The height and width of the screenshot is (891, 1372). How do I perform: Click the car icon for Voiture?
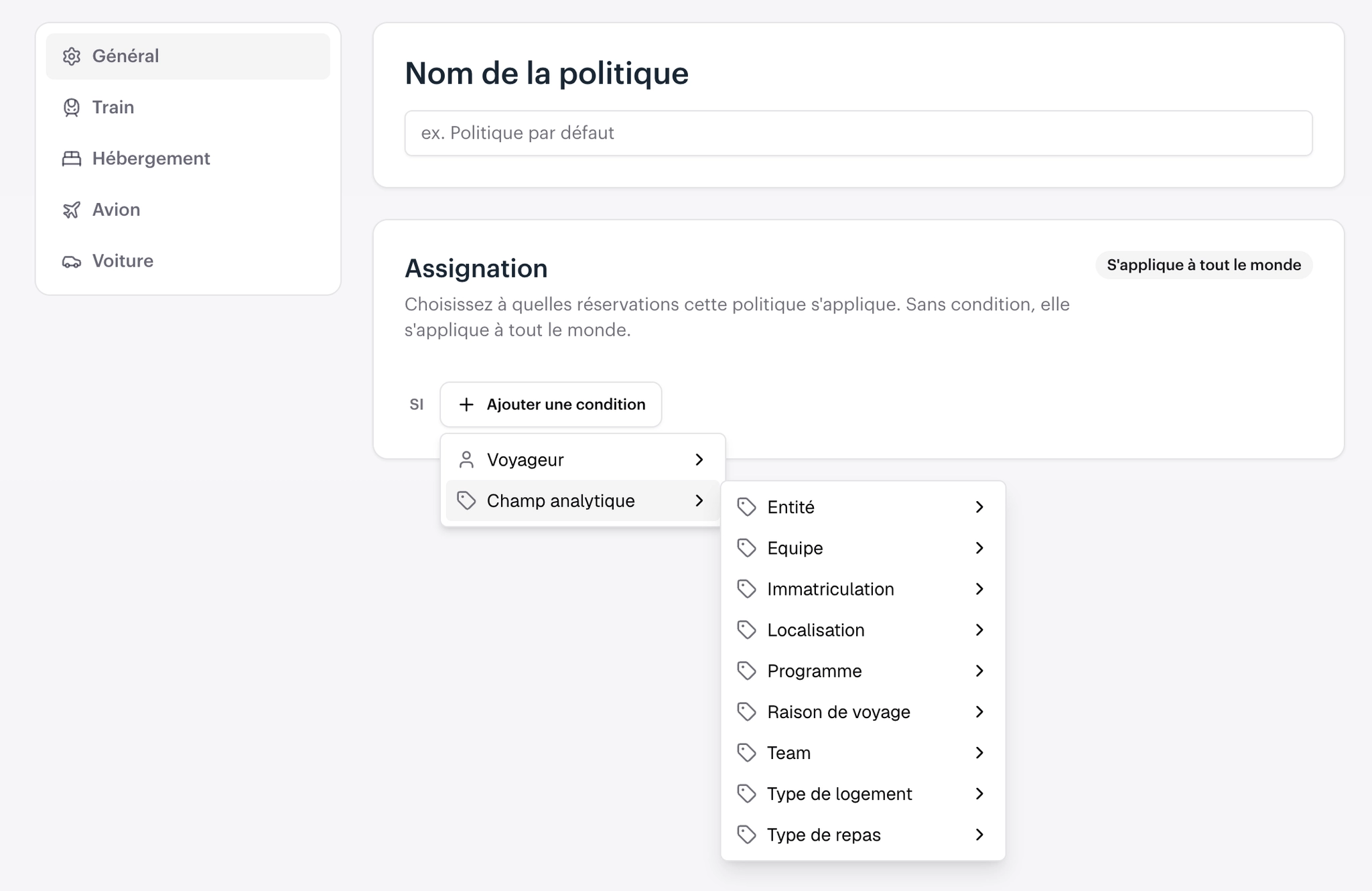(x=72, y=261)
